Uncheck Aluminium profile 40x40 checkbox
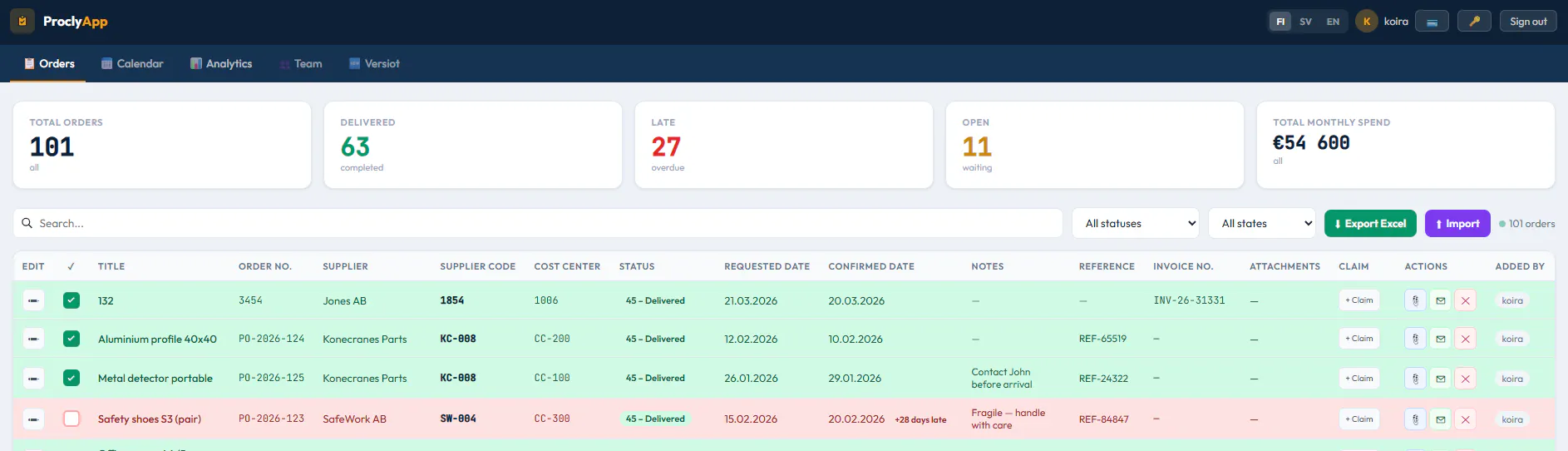Image resolution: width=1568 pixels, height=451 pixels. click(x=71, y=339)
